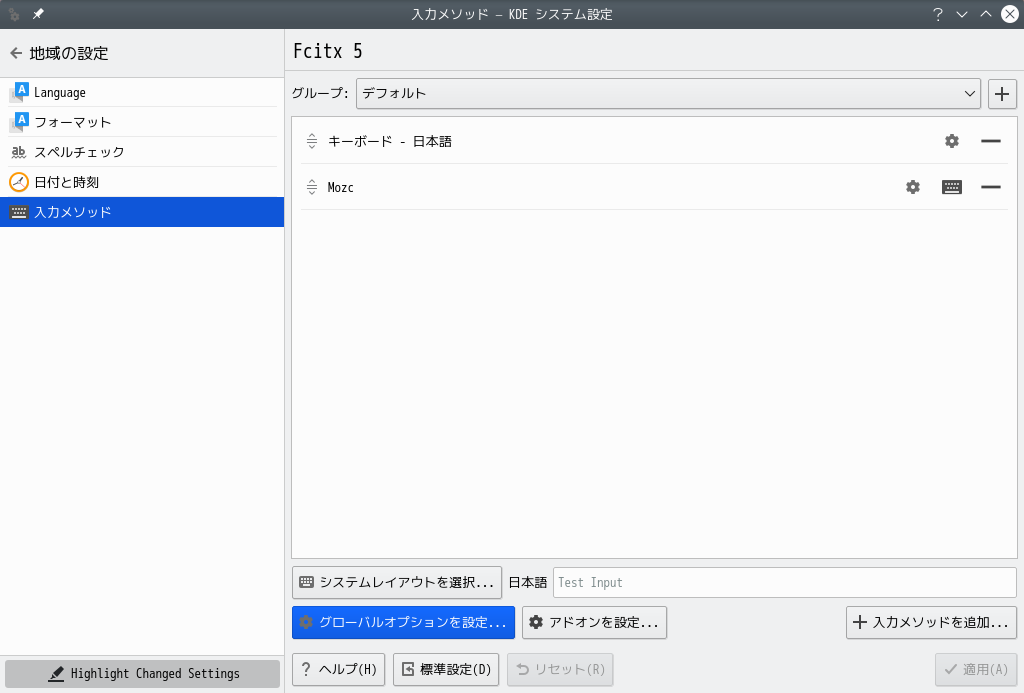Screen dimensions: 1024x693
Task: Click the フォーマット sidebar icon
Action: [x=19, y=122]
